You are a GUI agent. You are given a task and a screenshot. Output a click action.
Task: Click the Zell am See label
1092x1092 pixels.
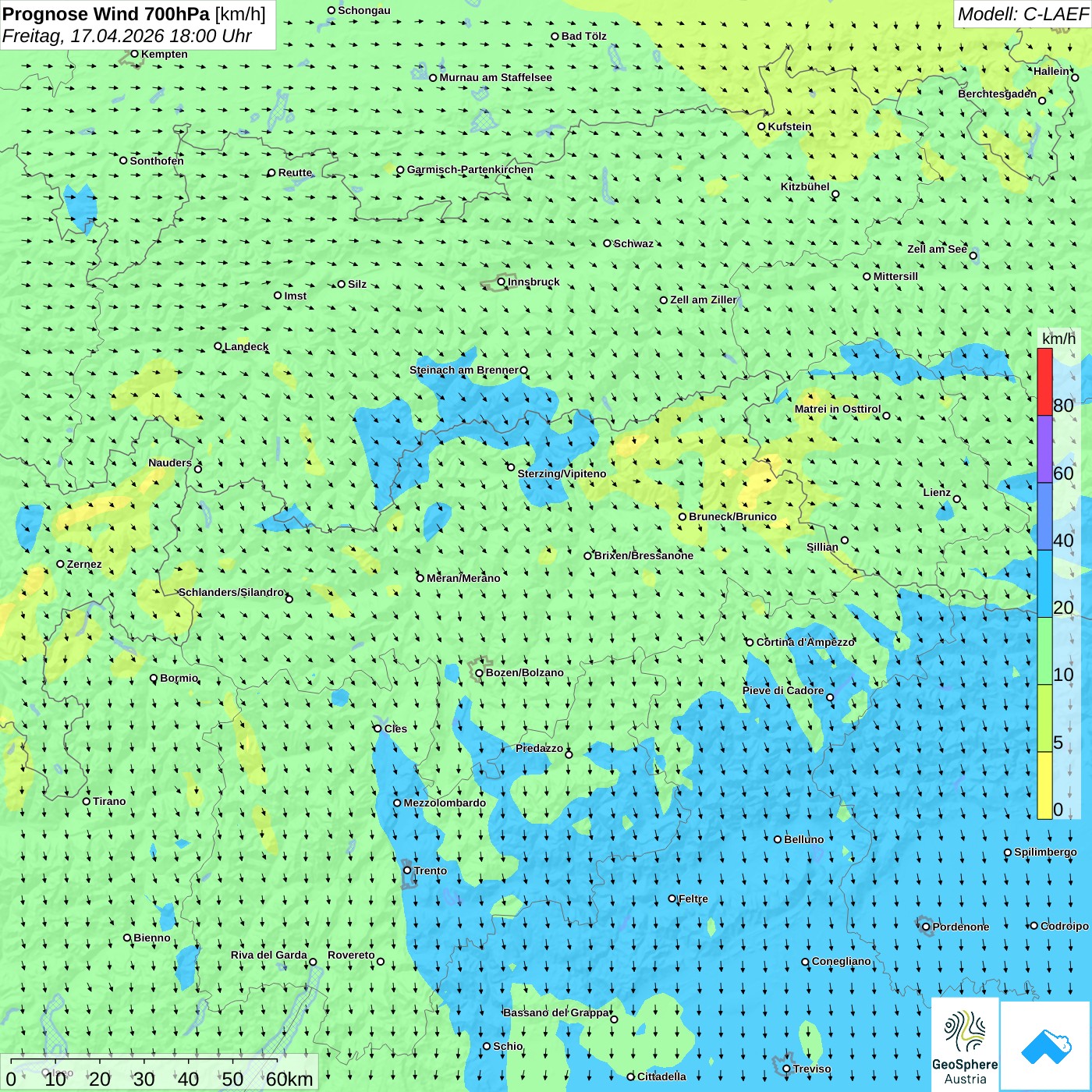[937, 249]
